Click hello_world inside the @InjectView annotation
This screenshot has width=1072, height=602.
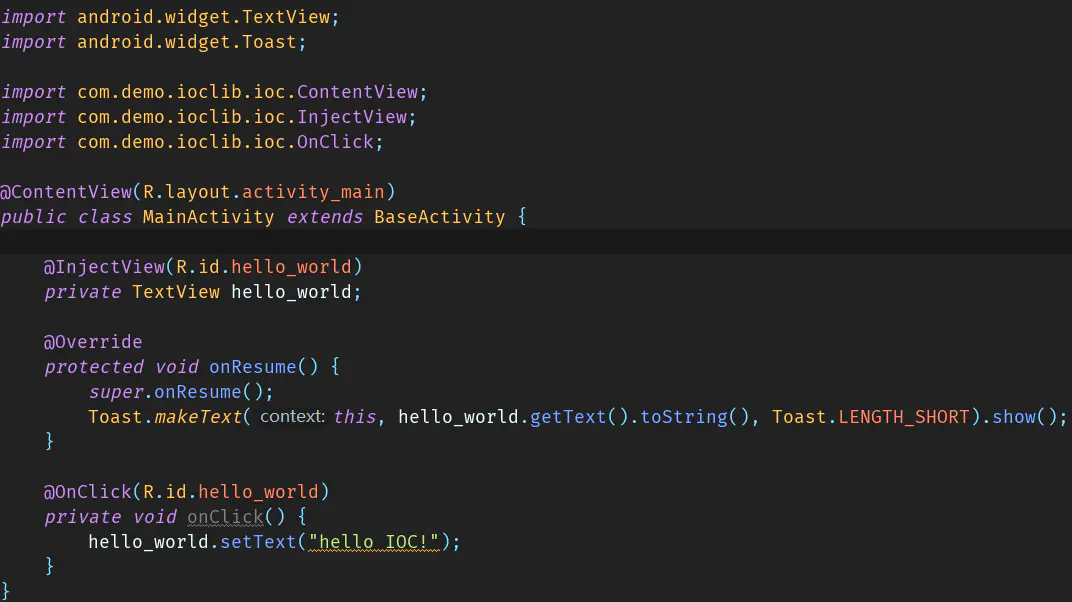point(291,267)
